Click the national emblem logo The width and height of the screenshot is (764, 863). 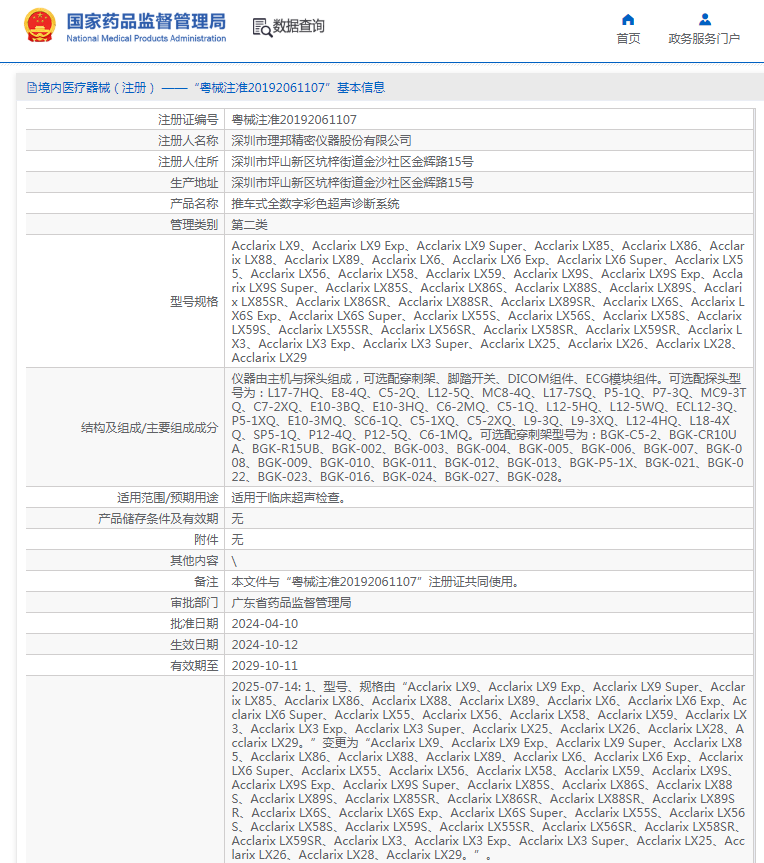tap(40, 26)
